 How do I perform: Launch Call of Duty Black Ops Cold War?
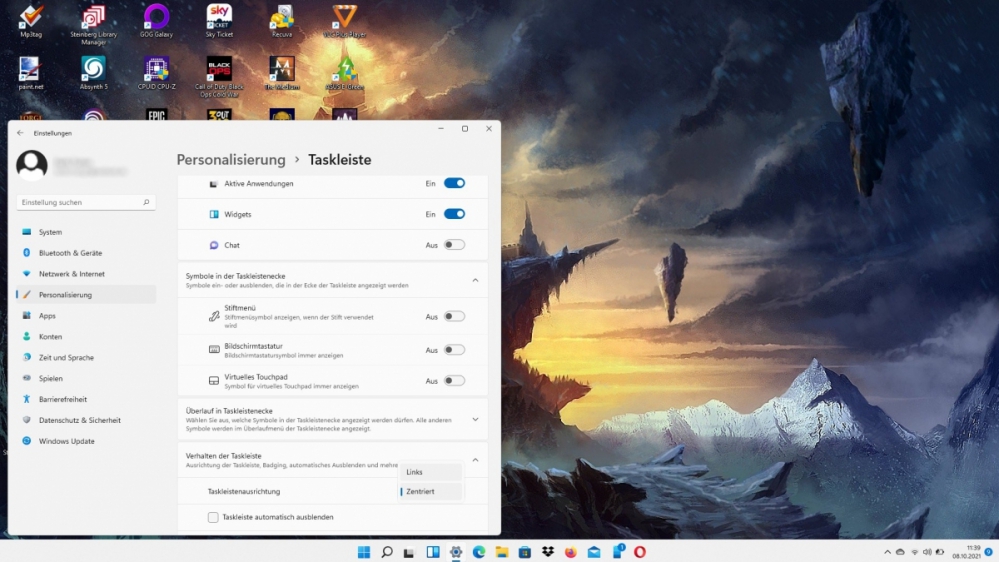(x=219, y=77)
